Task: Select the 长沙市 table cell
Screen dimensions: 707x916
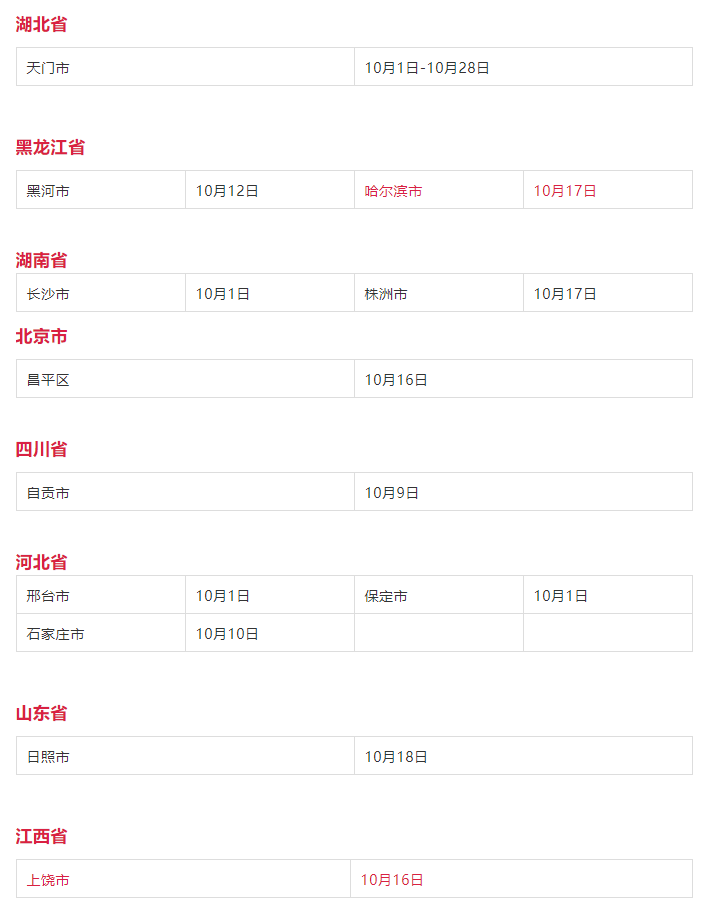Action: coord(48,294)
